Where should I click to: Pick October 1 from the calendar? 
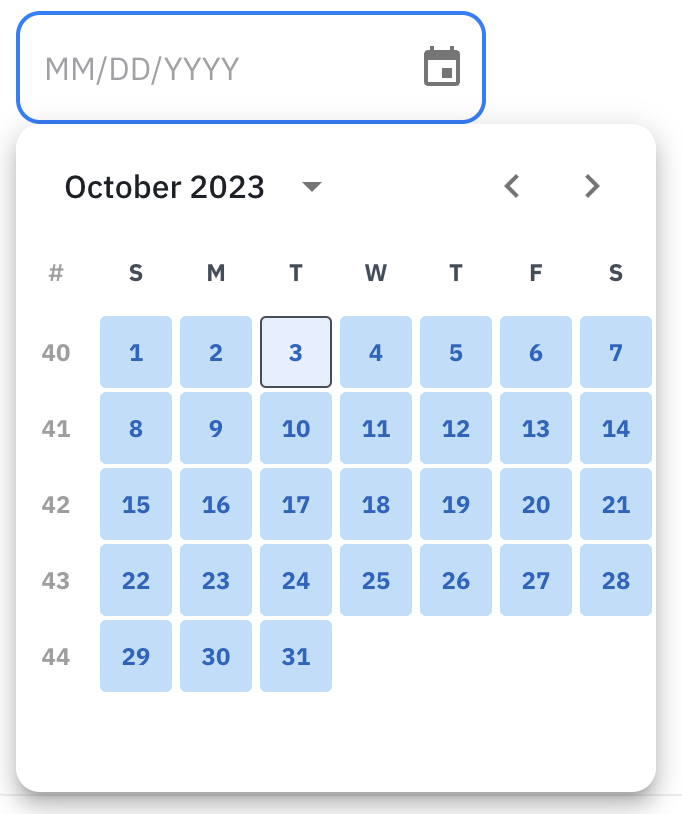coord(136,352)
